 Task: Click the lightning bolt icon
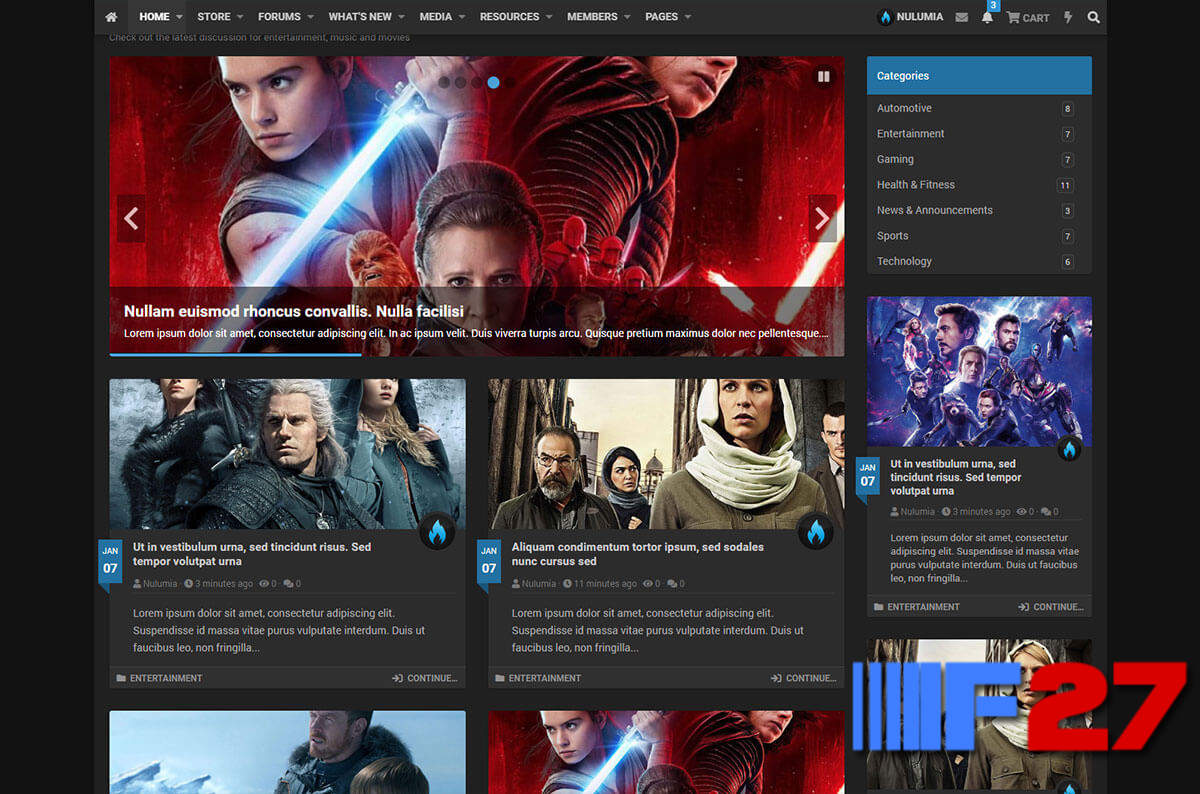tap(1068, 17)
